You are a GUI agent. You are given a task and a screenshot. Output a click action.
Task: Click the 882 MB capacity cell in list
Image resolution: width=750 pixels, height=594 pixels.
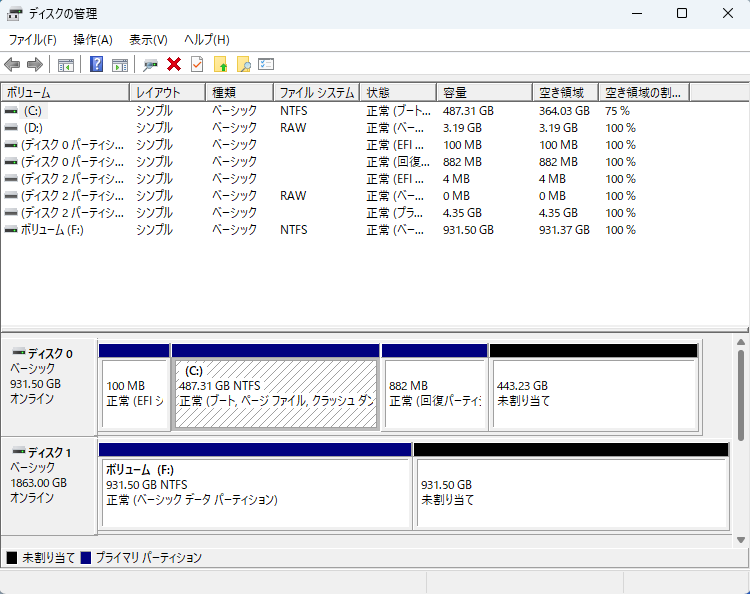point(462,162)
